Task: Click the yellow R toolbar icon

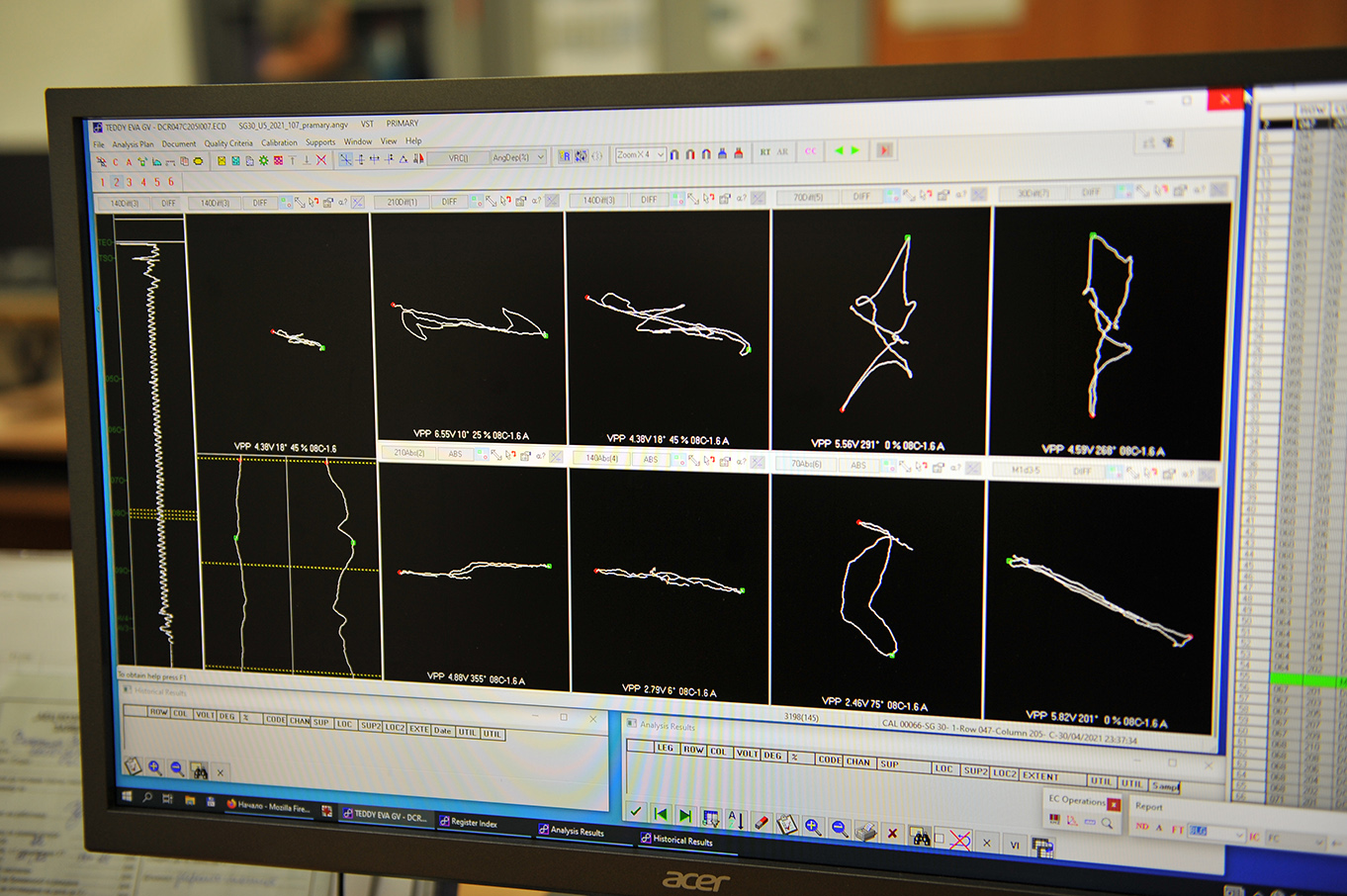Action: tap(565, 155)
